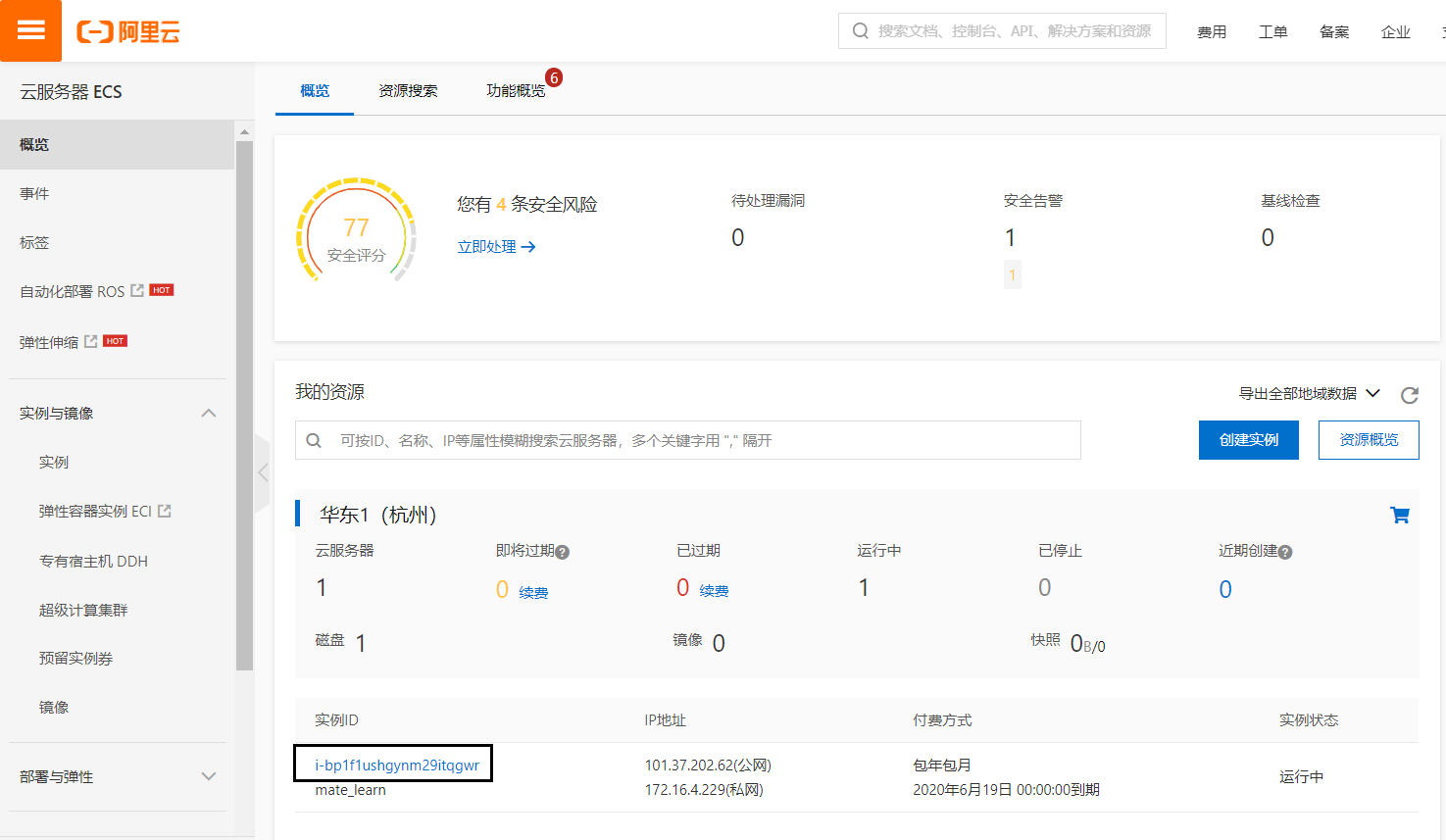This screenshot has height=840, width=1446.
Task: Switch to the 资源搜索 tab
Action: coord(408,90)
